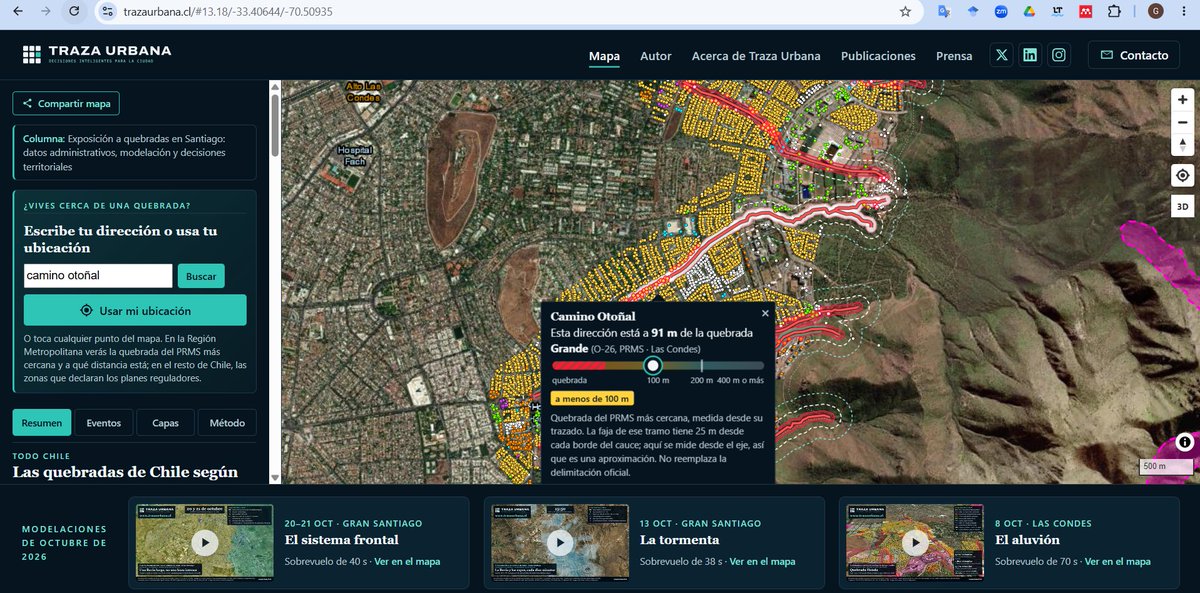Image resolution: width=1200 pixels, height=593 pixels.
Task: Open the LinkedIn icon in the header
Action: pyautogui.click(x=1030, y=55)
